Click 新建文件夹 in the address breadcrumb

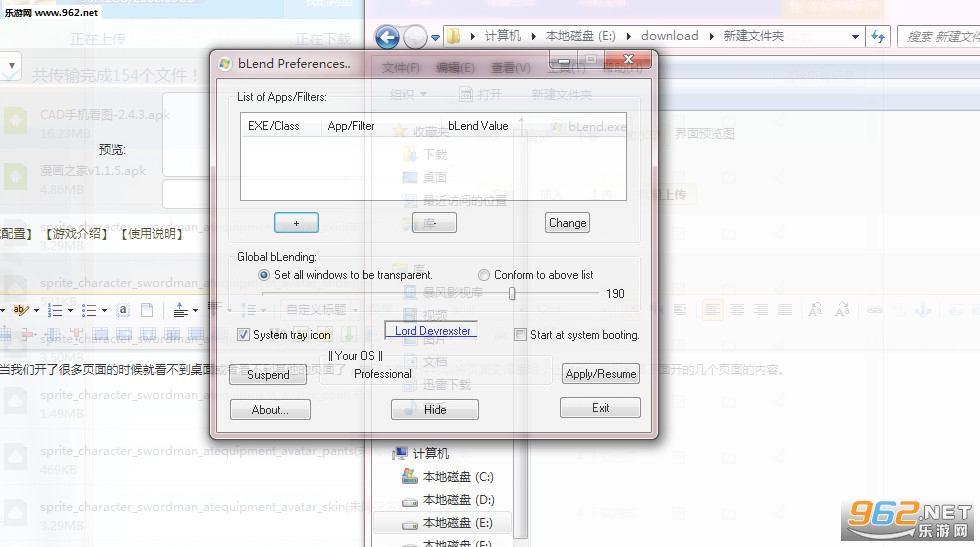pyautogui.click(x=754, y=36)
